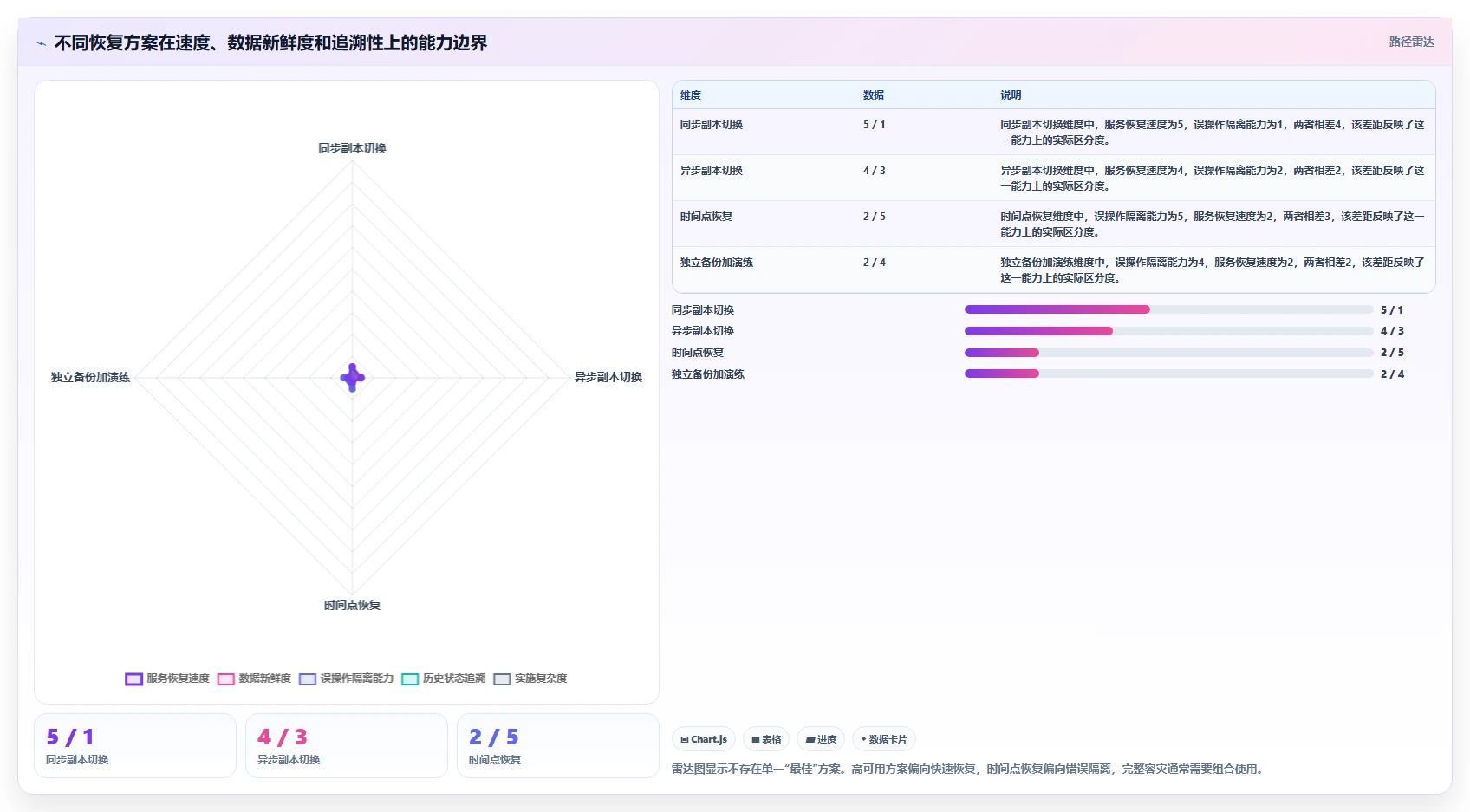Click the 2 / 4 table cell
The width and height of the screenshot is (1470, 812).
875,263
